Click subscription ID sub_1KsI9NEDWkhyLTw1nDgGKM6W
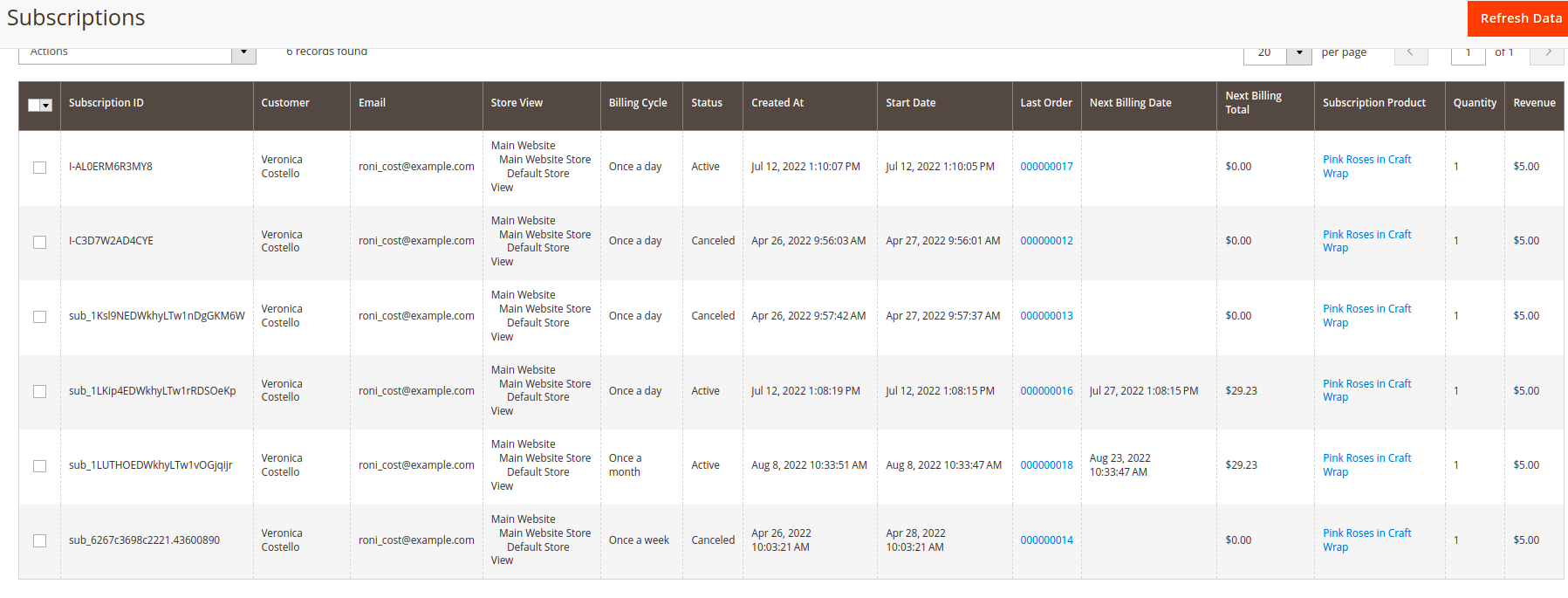 tap(157, 316)
